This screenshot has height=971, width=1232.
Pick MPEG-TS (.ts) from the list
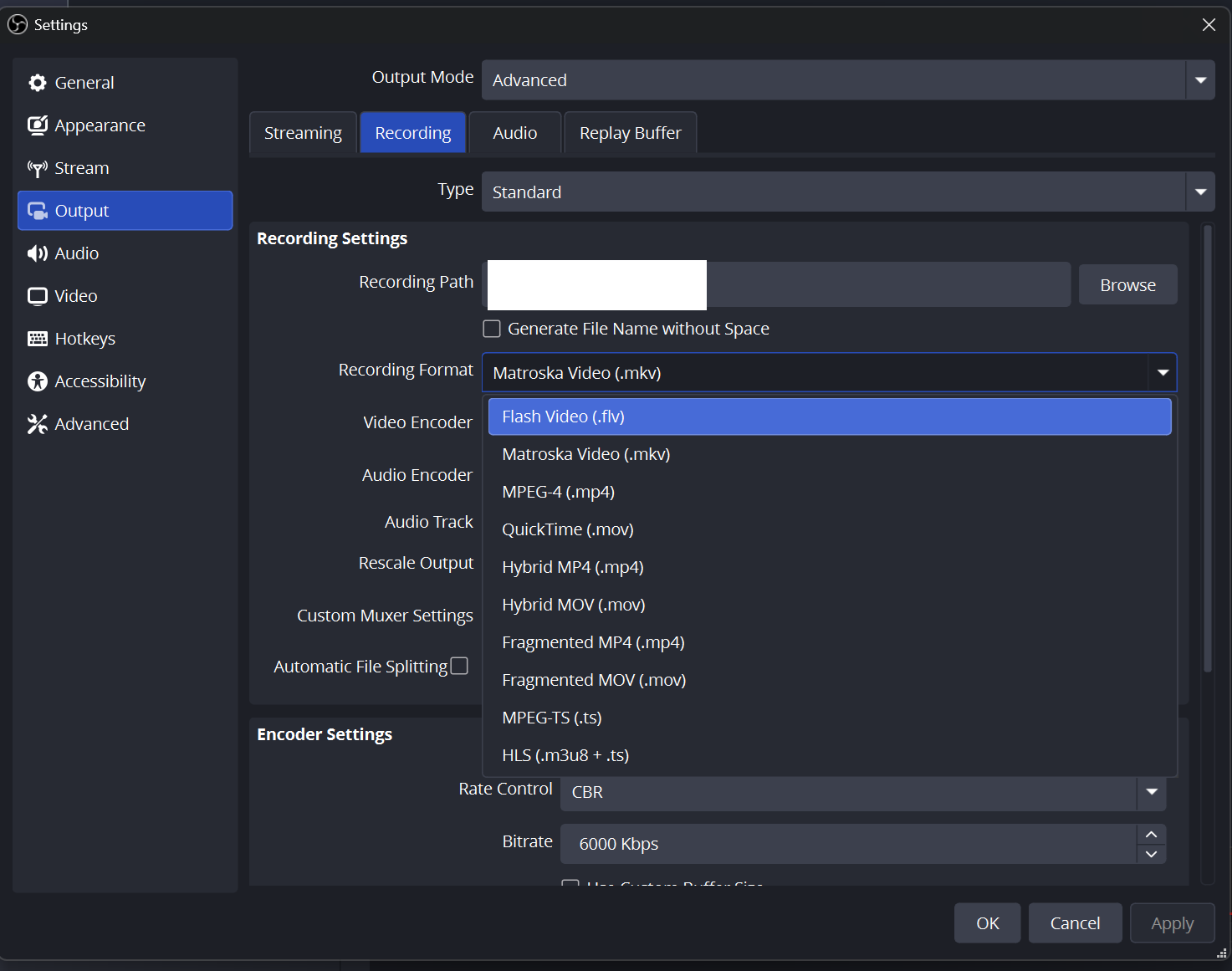(830, 718)
